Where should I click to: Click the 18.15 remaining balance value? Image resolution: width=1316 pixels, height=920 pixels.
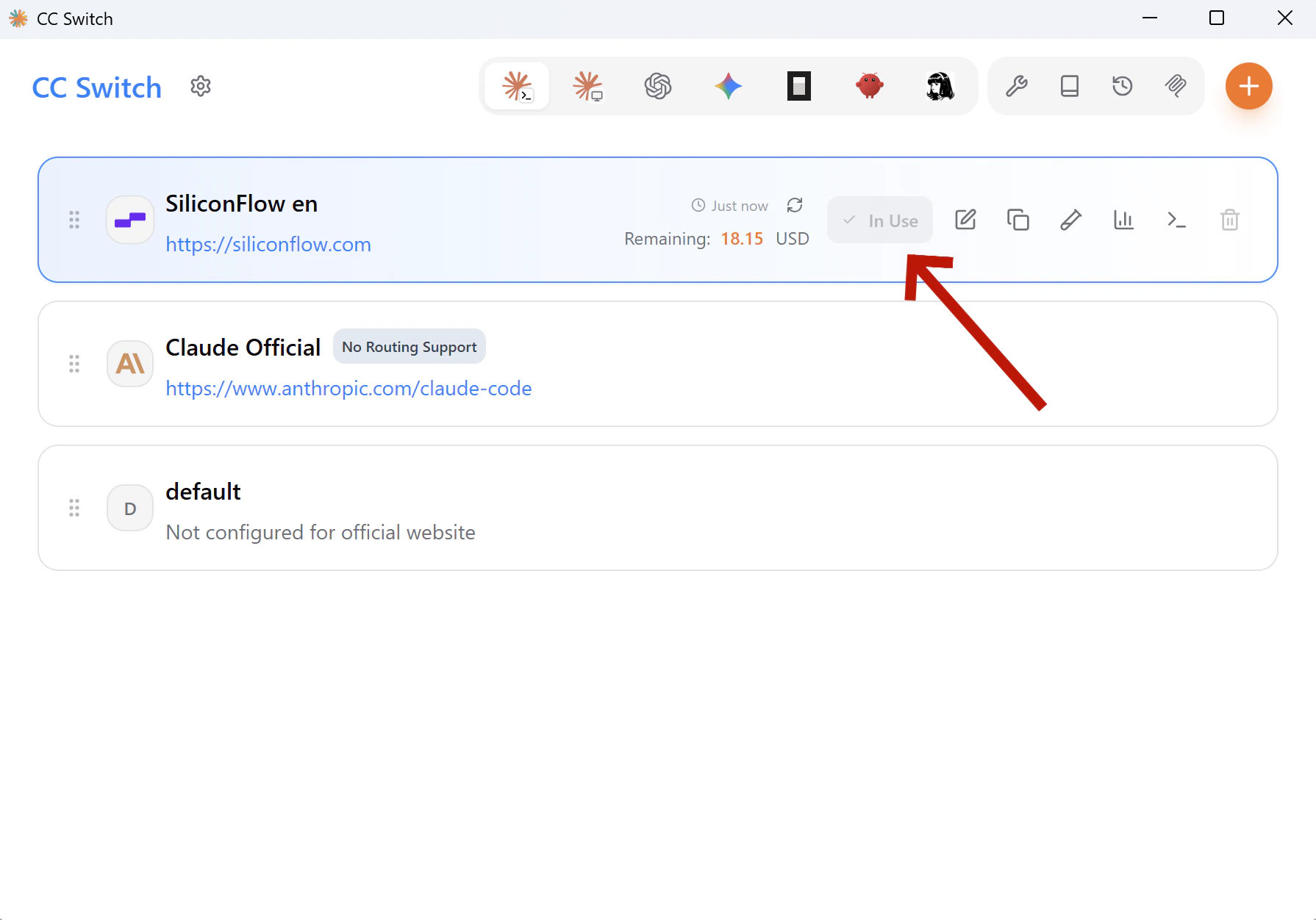point(742,239)
